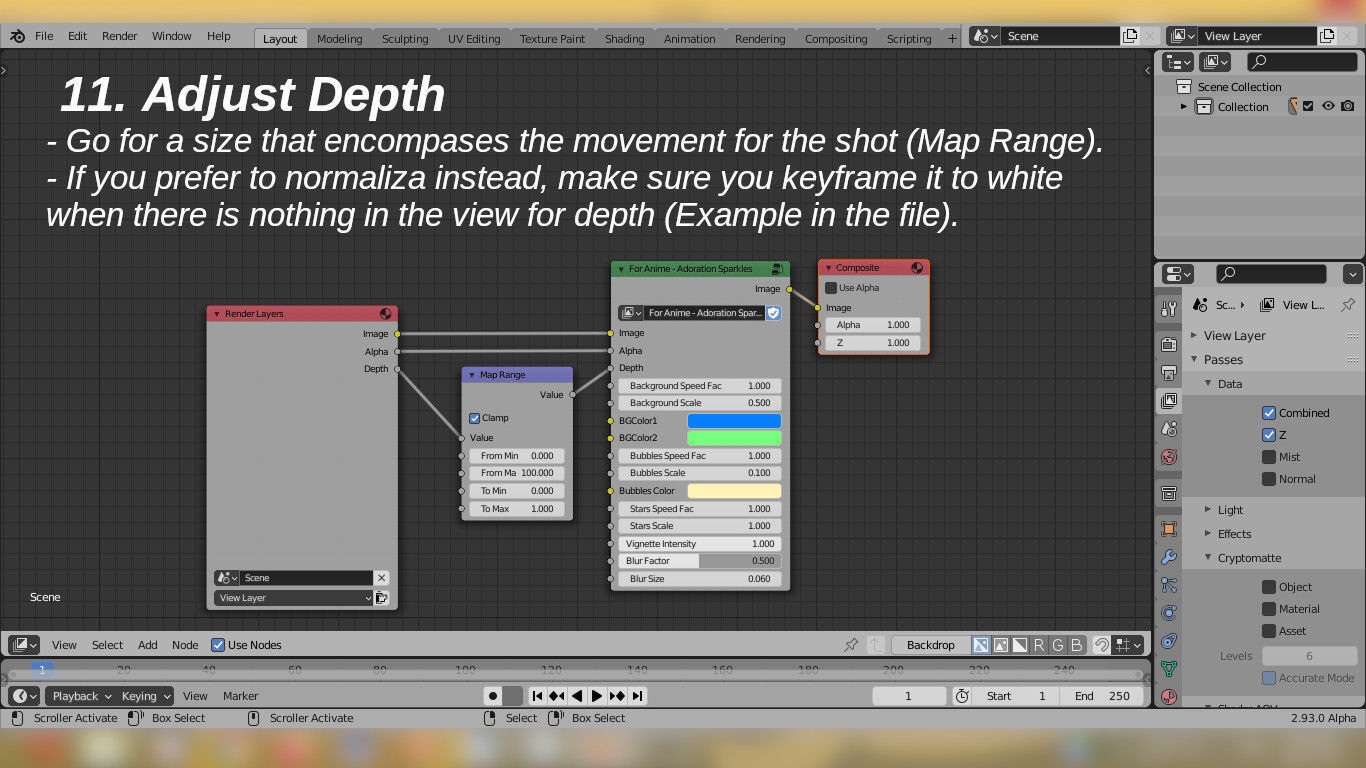Open the Object Data properties tab
Viewport: 1366px width, 768px height.
[x=1168, y=668]
